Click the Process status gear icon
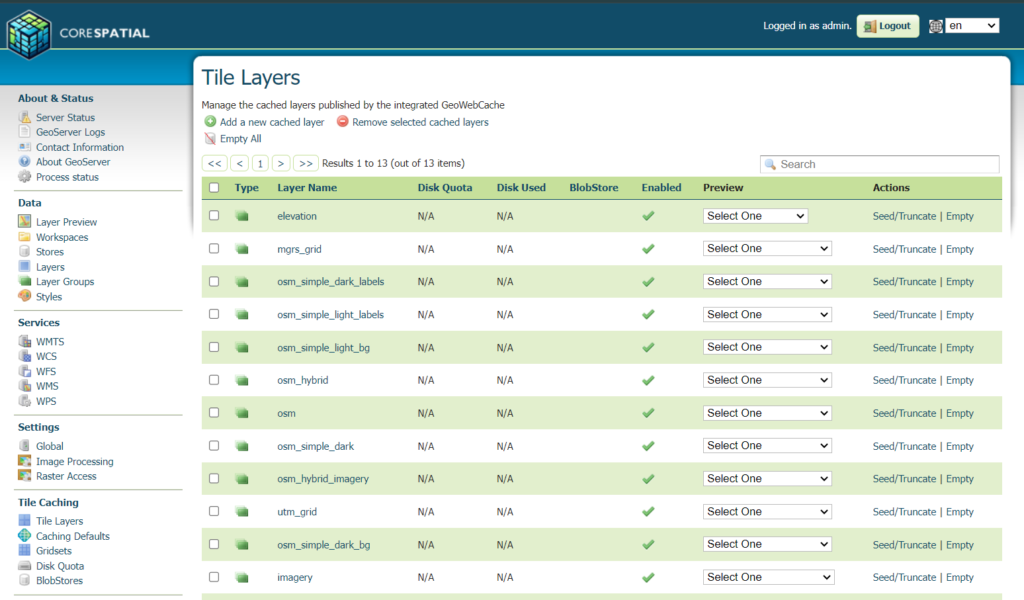 point(25,177)
